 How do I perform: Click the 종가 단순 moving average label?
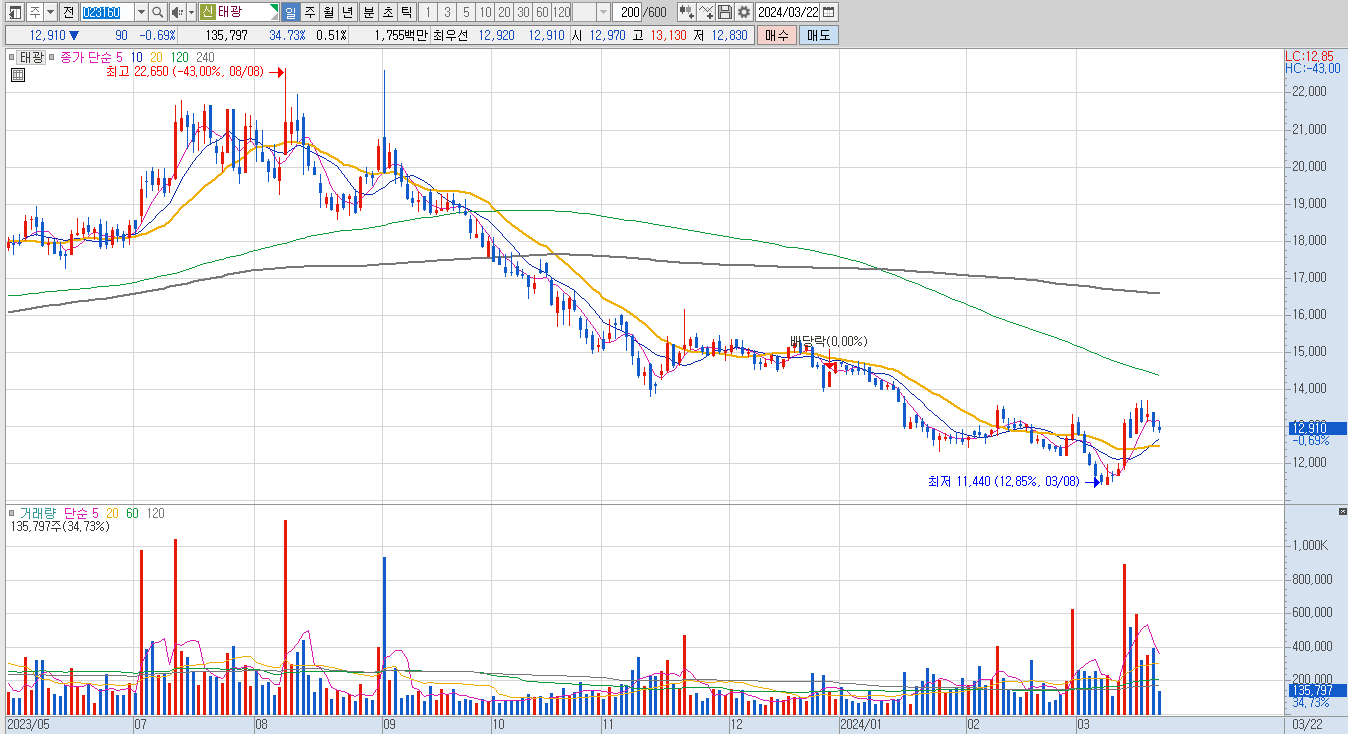coord(85,57)
